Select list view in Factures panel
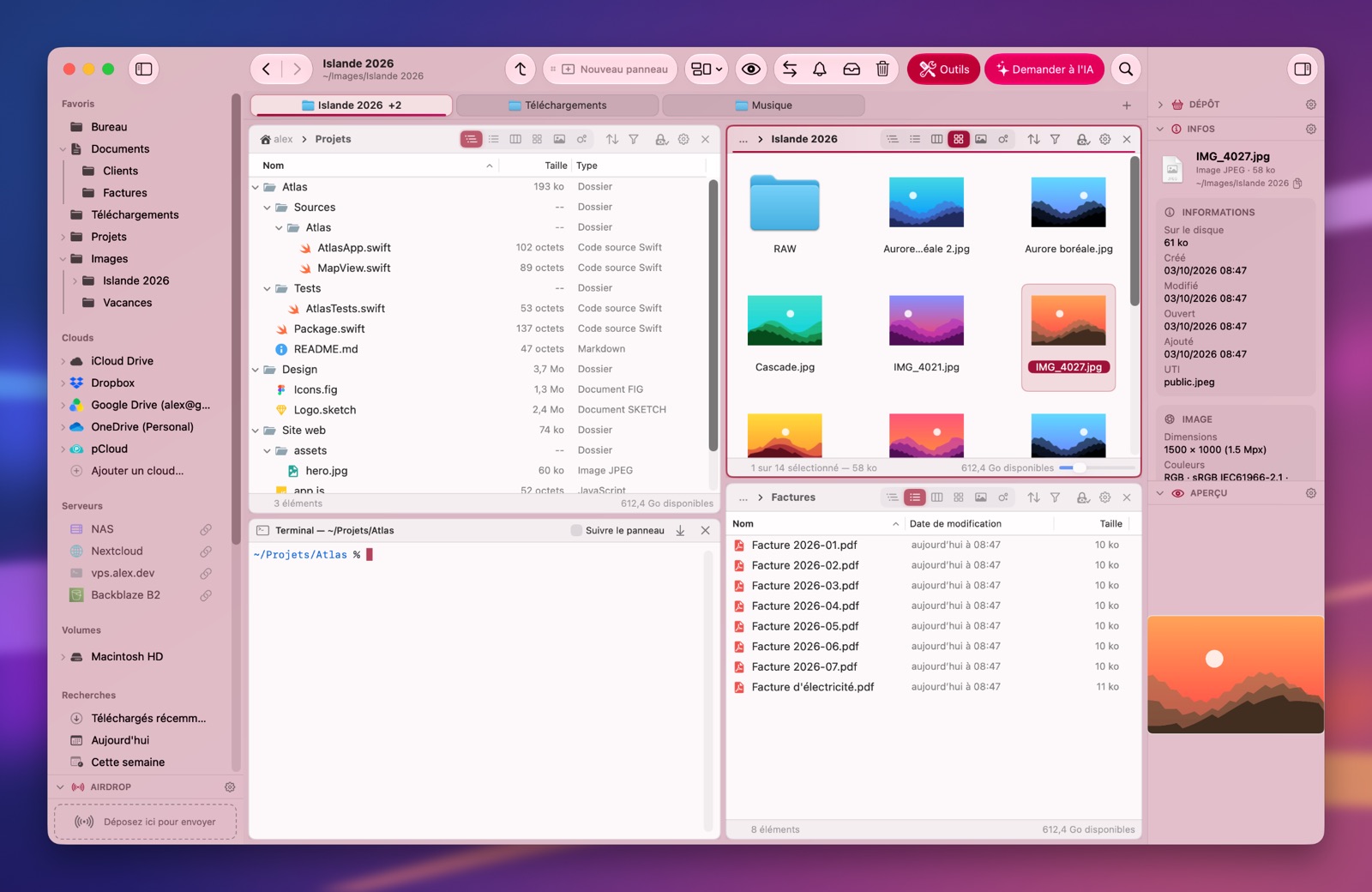1372x892 pixels. [915, 497]
